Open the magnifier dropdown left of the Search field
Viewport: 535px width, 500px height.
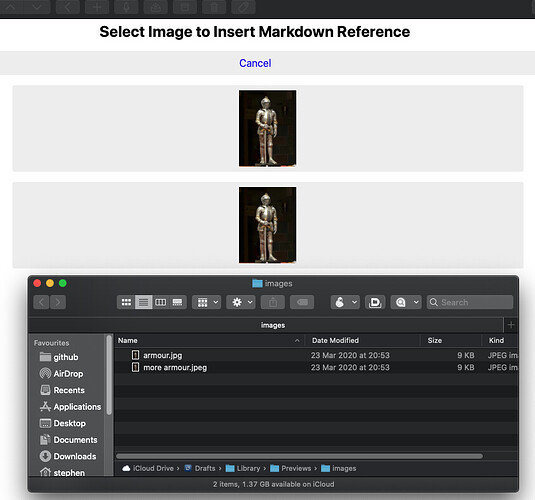point(406,302)
